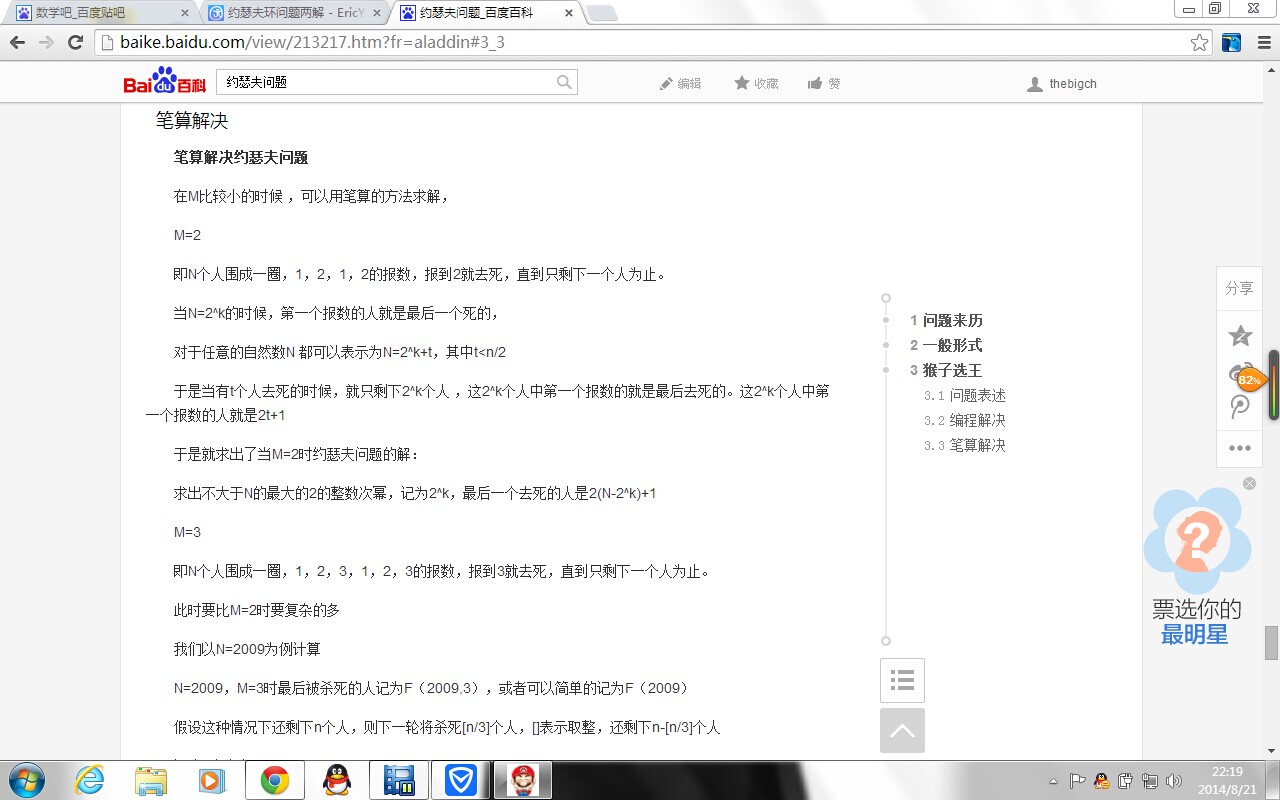The image size is (1280, 800).
Task: Jump to section 3 猴子选王
Action: pyautogui.click(x=946, y=371)
